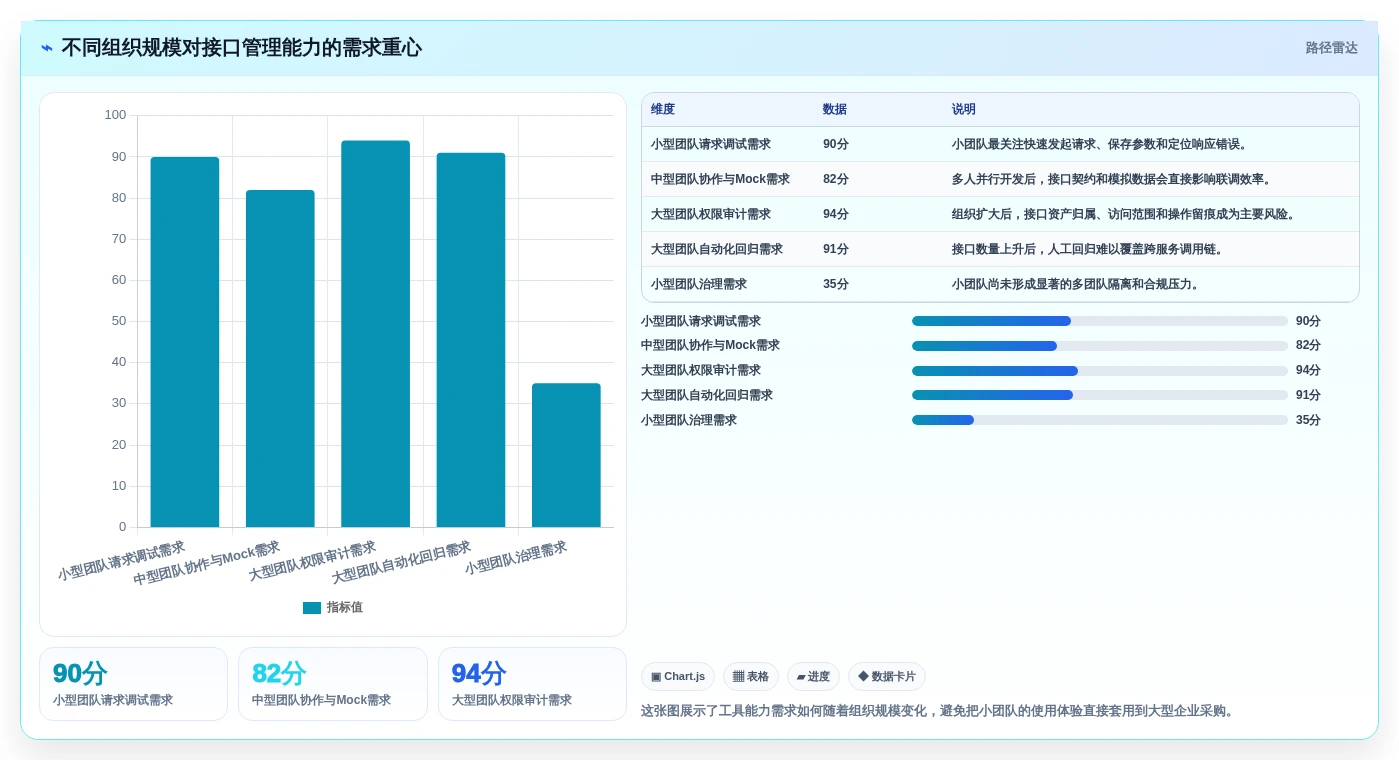Click the 数据卡片 tag chip
This screenshot has width=1399, height=760.
887,677
